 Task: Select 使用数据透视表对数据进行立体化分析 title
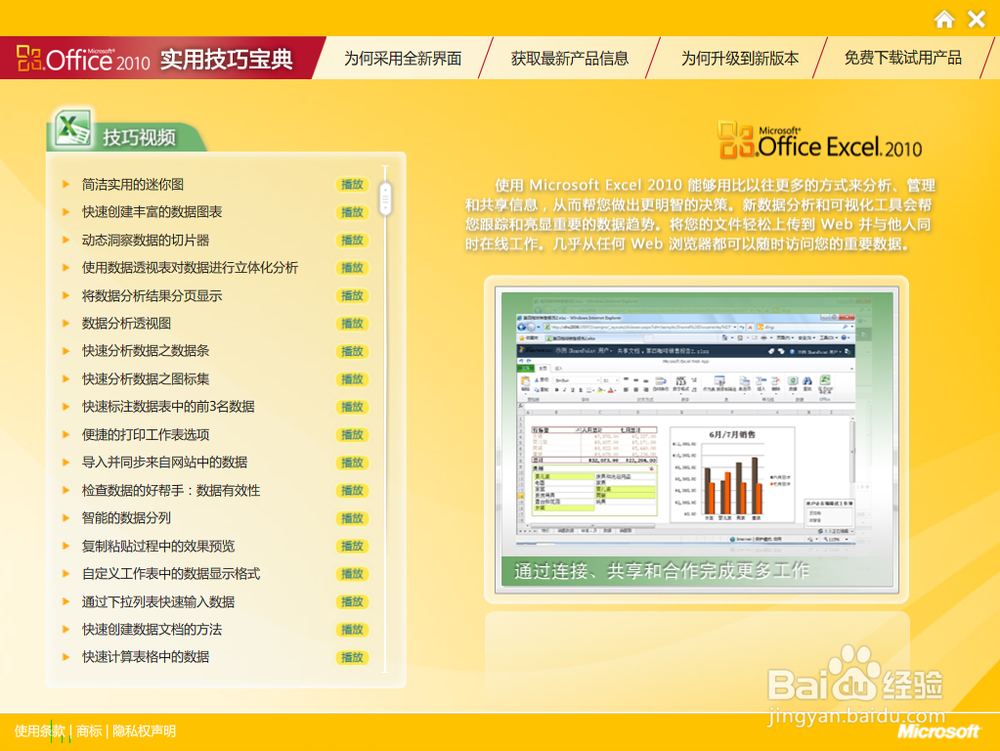point(190,268)
